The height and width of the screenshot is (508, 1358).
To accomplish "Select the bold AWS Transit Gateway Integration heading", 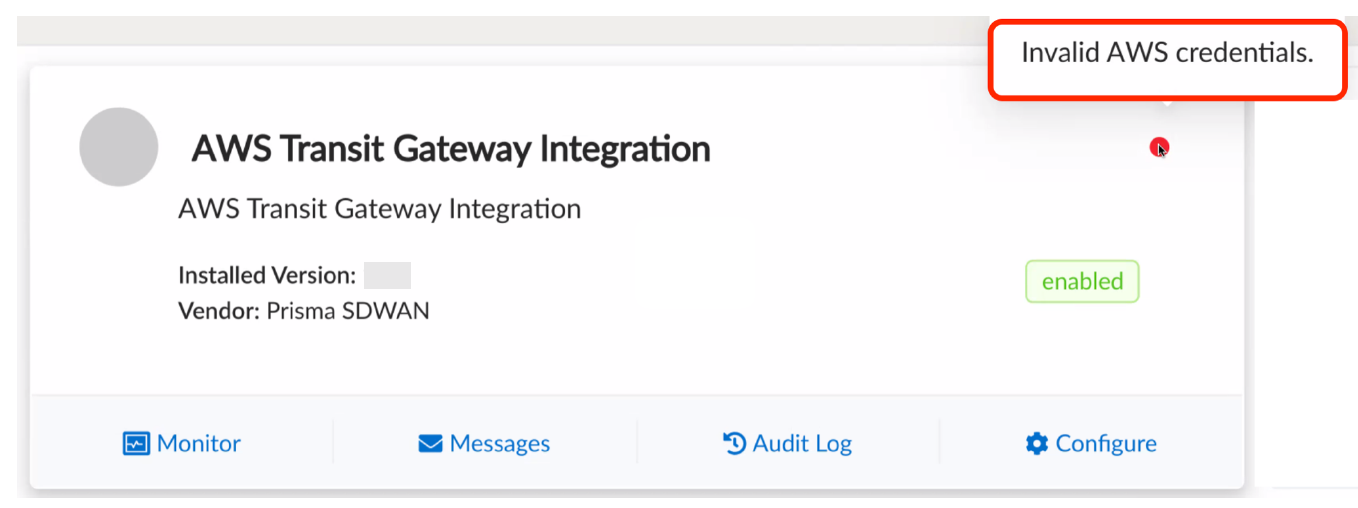I will [451, 149].
